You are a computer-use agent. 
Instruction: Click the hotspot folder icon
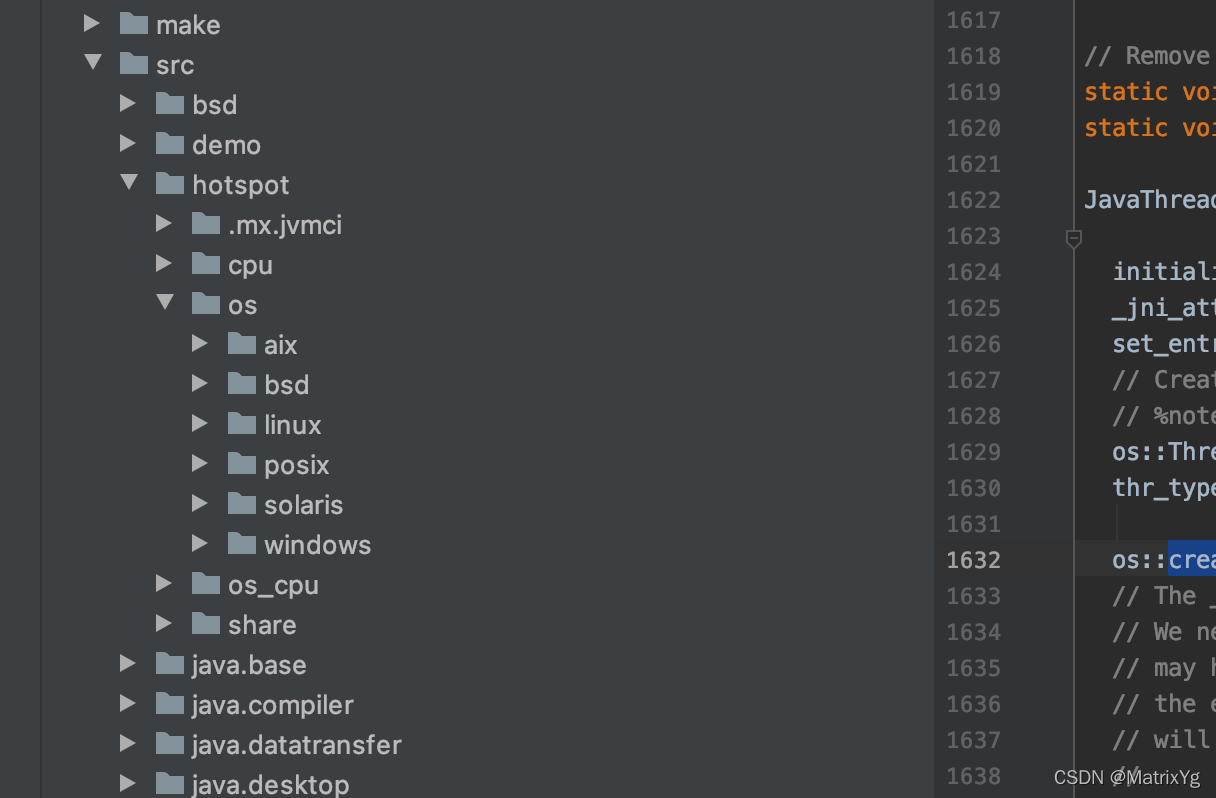tap(170, 184)
